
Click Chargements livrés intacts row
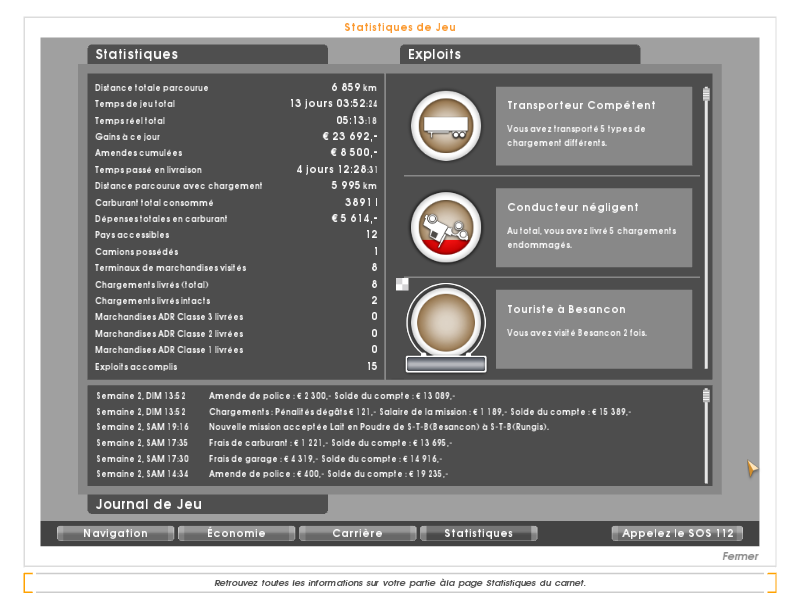click(x=236, y=301)
